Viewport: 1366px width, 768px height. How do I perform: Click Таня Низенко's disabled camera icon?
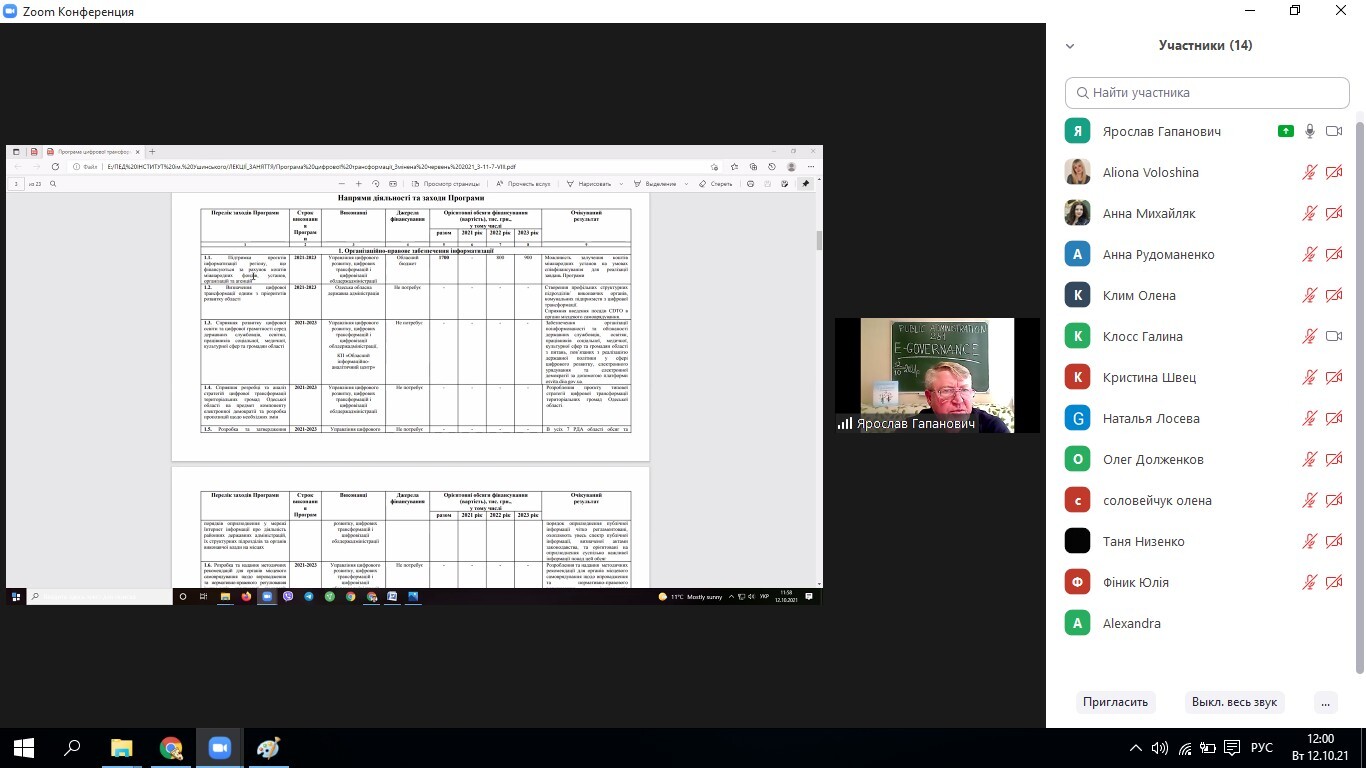(x=1334, y=541)
